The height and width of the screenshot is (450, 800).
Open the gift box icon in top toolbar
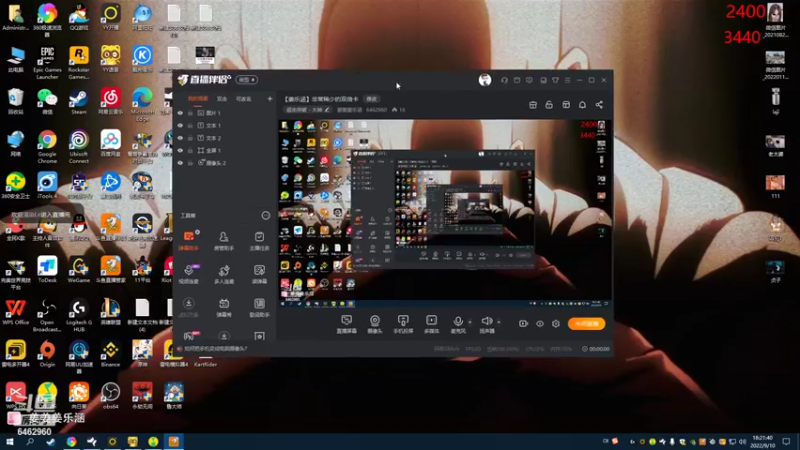pyautogui.click(x=533, y=105)
